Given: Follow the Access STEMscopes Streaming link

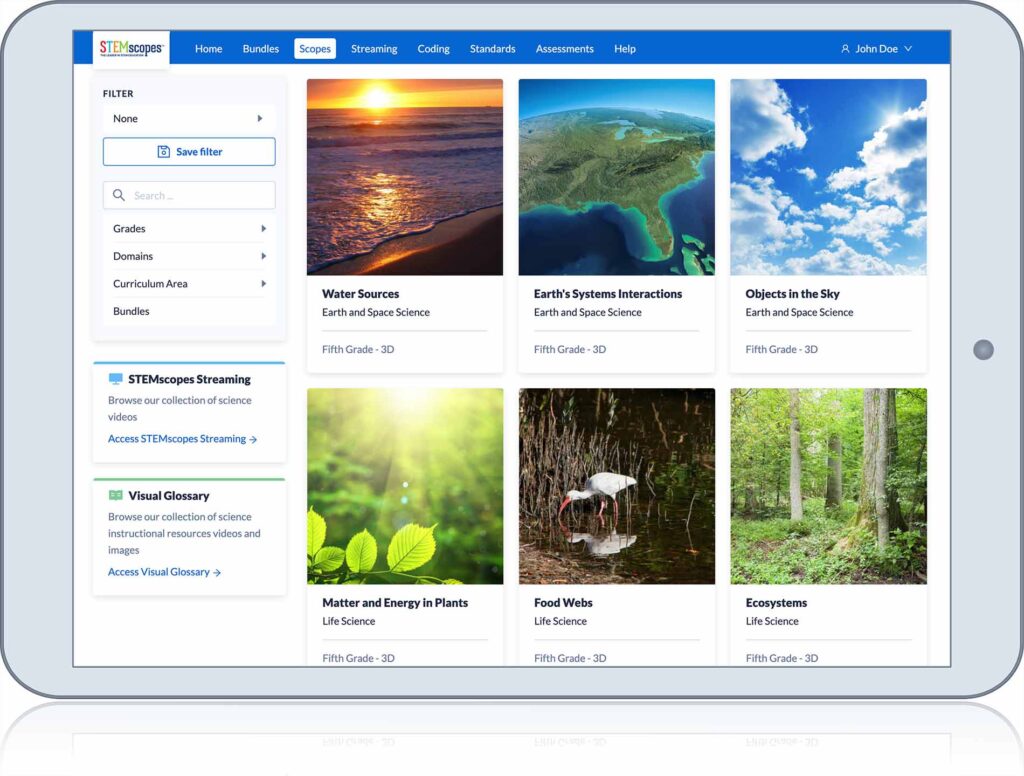Looking at the screenshot, I should (x=182, y=439).
